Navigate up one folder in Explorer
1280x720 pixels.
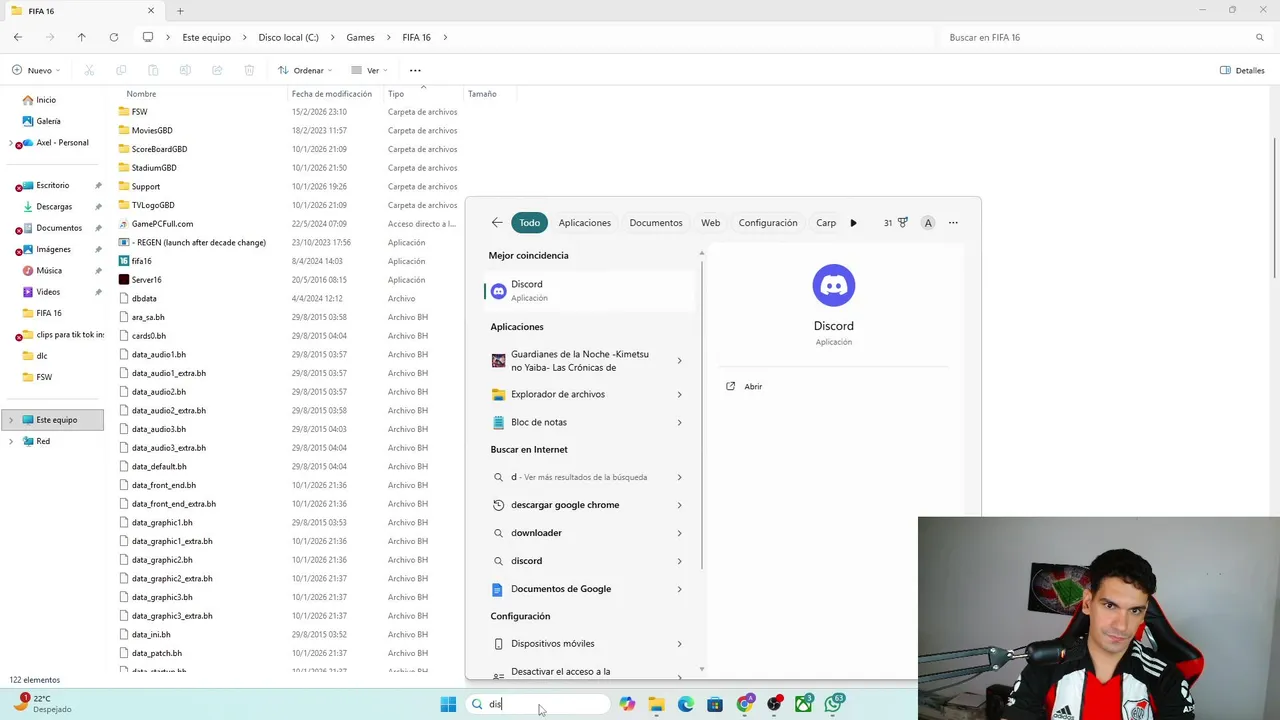tap(81, 37)
